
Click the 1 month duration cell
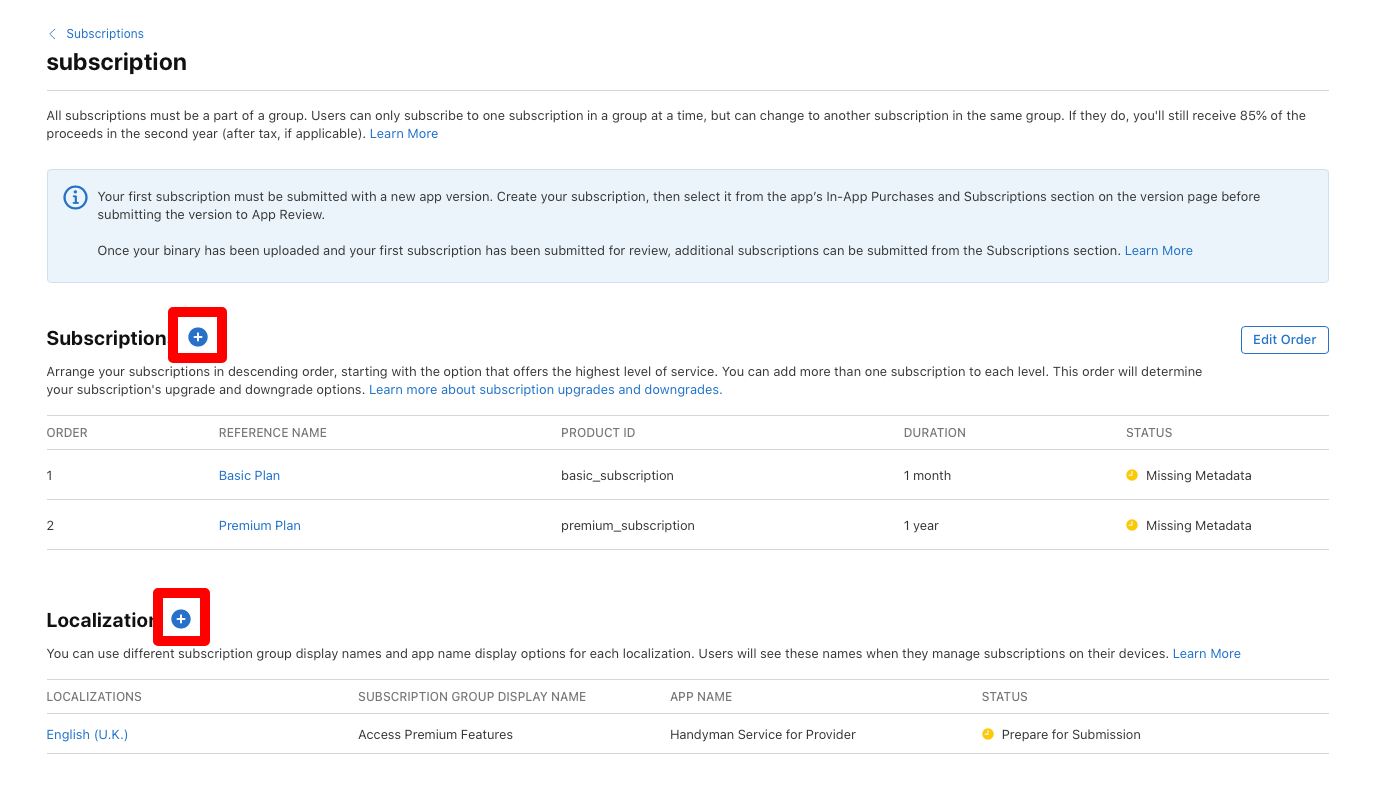tap(927, 475)
